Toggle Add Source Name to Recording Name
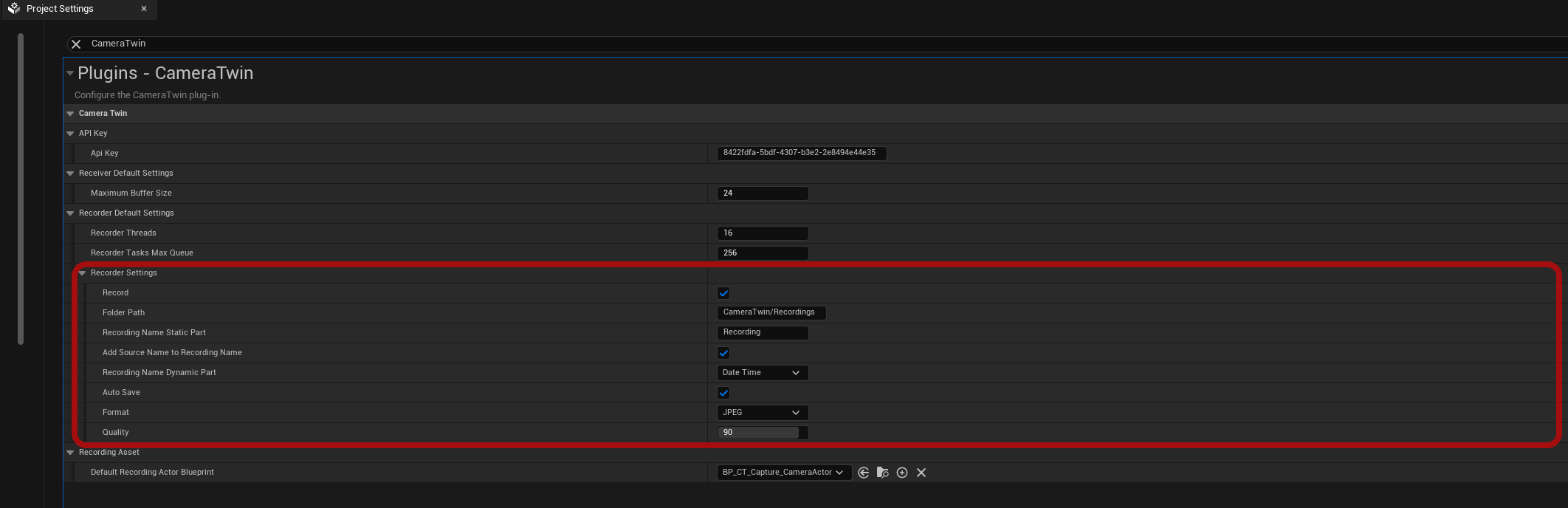This screenshot has height=508, width=1568. click(x=723, y=353)
